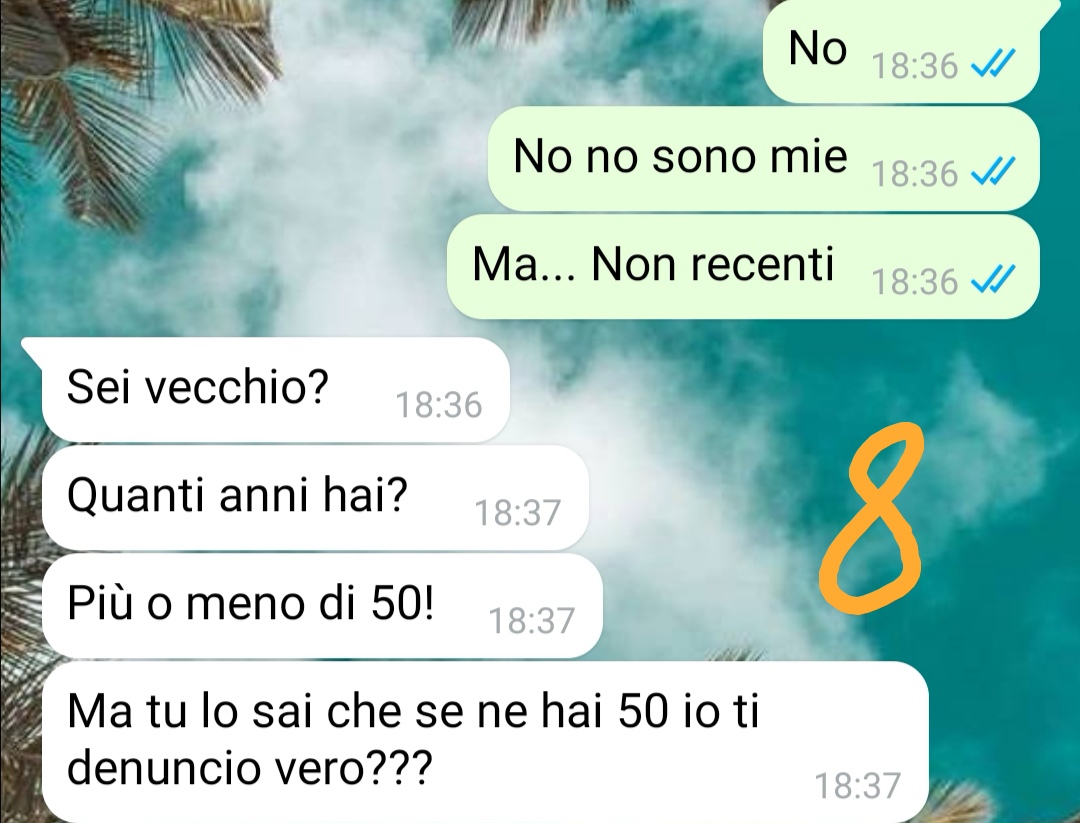Select the "No no sono mie" message bubble
This screenshot has width=1080, height=823.
763,158
